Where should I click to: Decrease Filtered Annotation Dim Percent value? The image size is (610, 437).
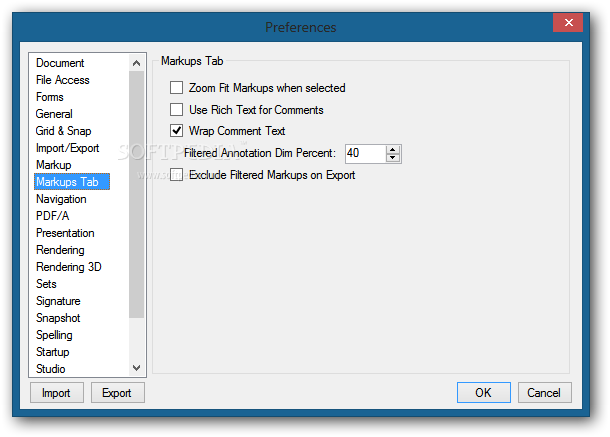pos(393,158)
